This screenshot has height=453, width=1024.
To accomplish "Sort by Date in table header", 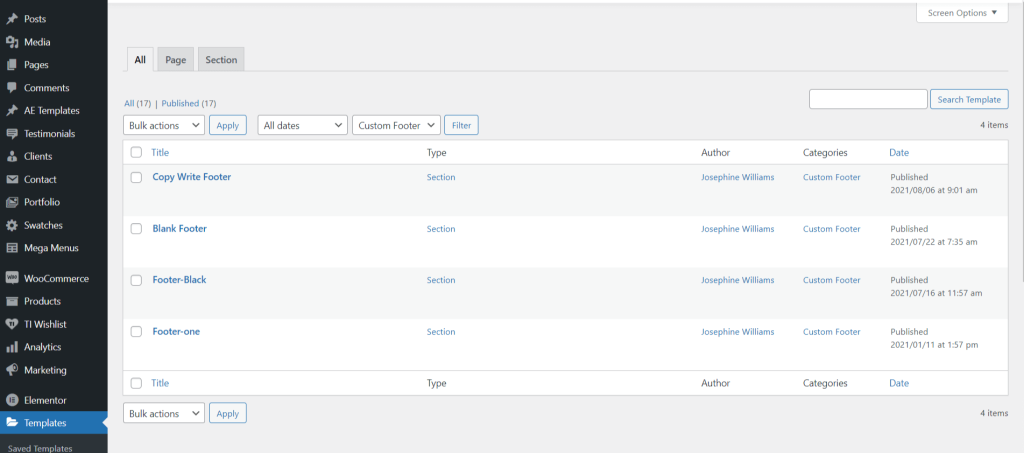I will pyautogui.click(x=899, y=152).
